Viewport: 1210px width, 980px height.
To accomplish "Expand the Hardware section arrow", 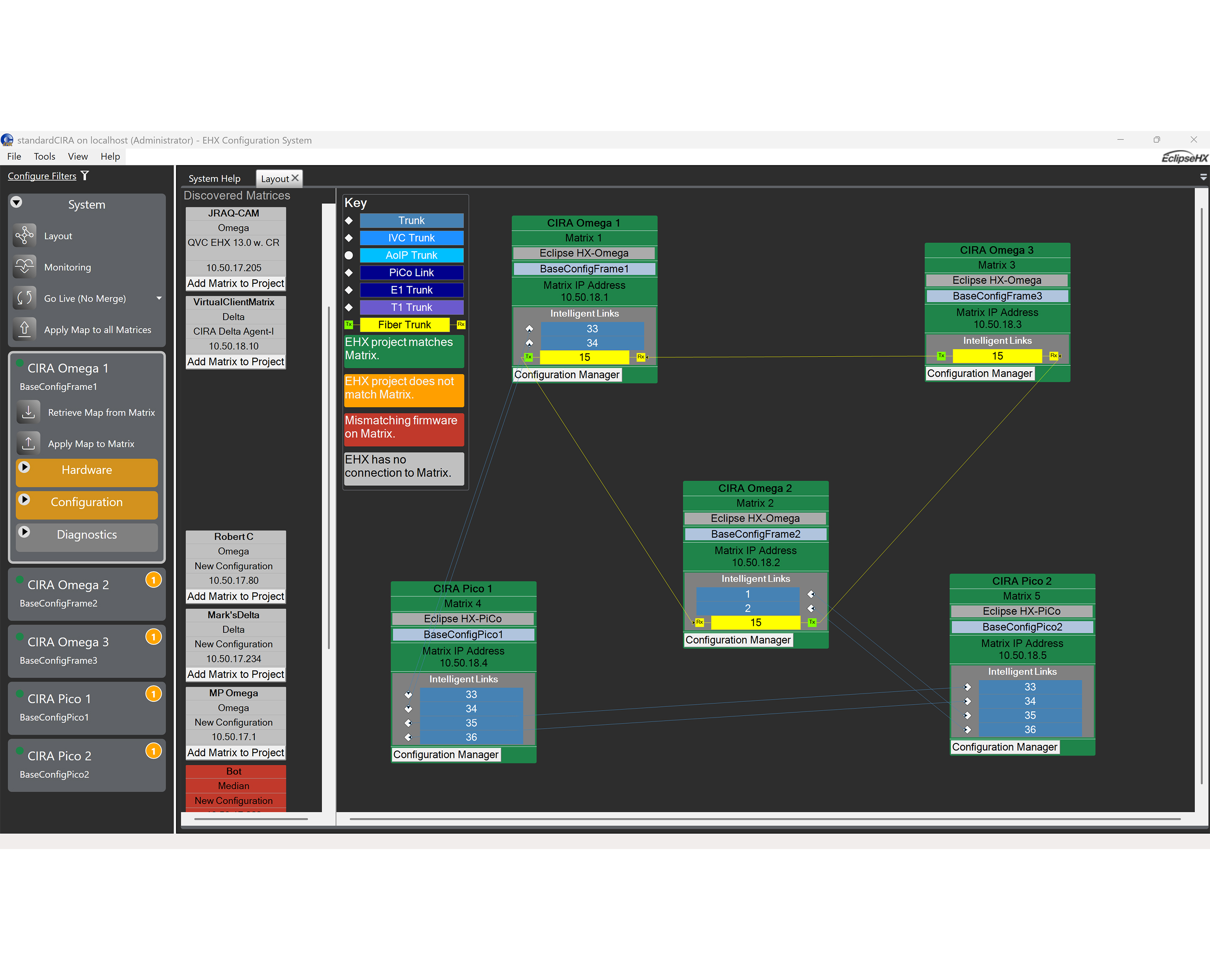I will pyautogui.click(x=24, y=467).
